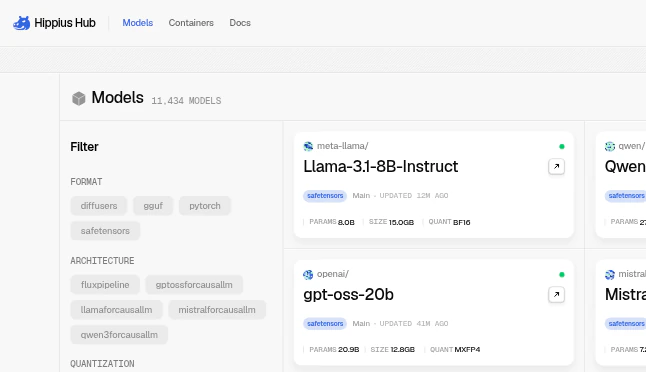Filter by llamaforcausallm architecture

(x=117, y=310)
